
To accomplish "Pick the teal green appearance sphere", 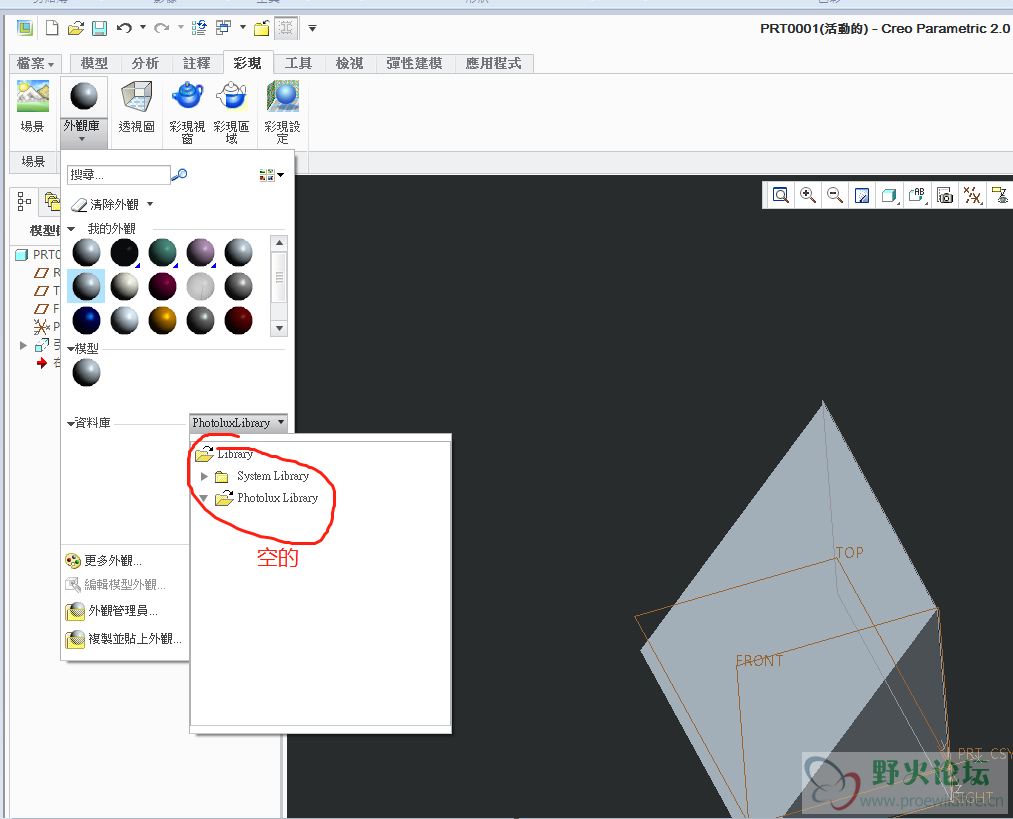I will [x=162, y=253].
